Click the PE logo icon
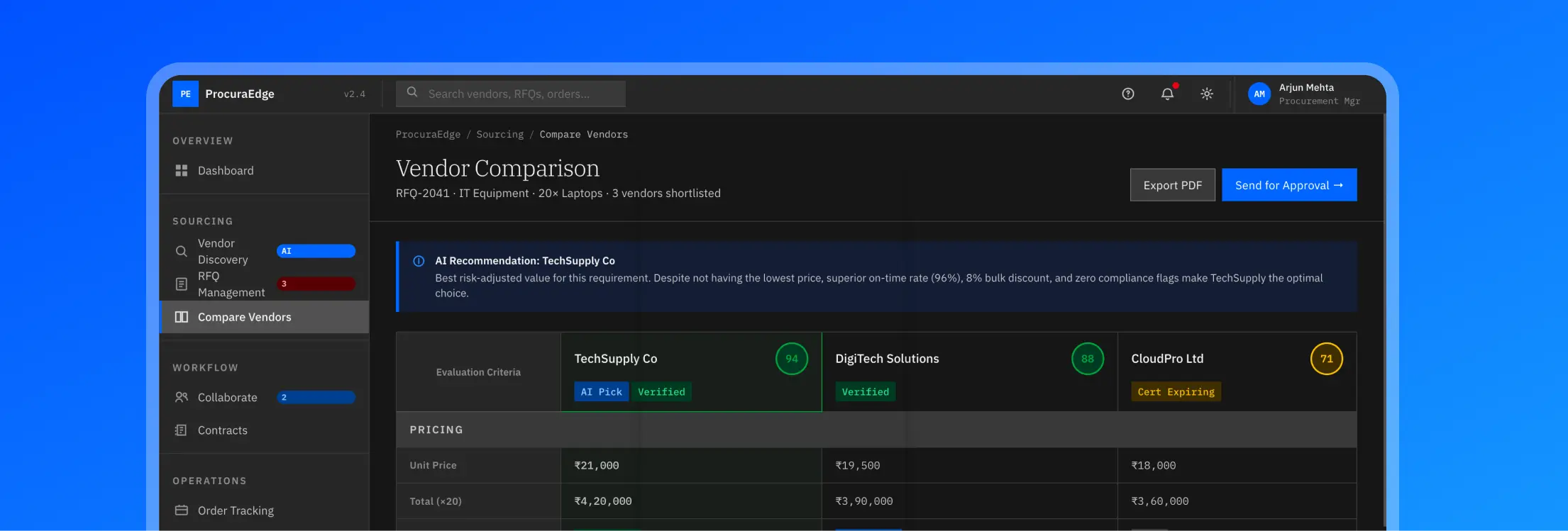The height and width of the screenshot is (531, 1568). 185,94
